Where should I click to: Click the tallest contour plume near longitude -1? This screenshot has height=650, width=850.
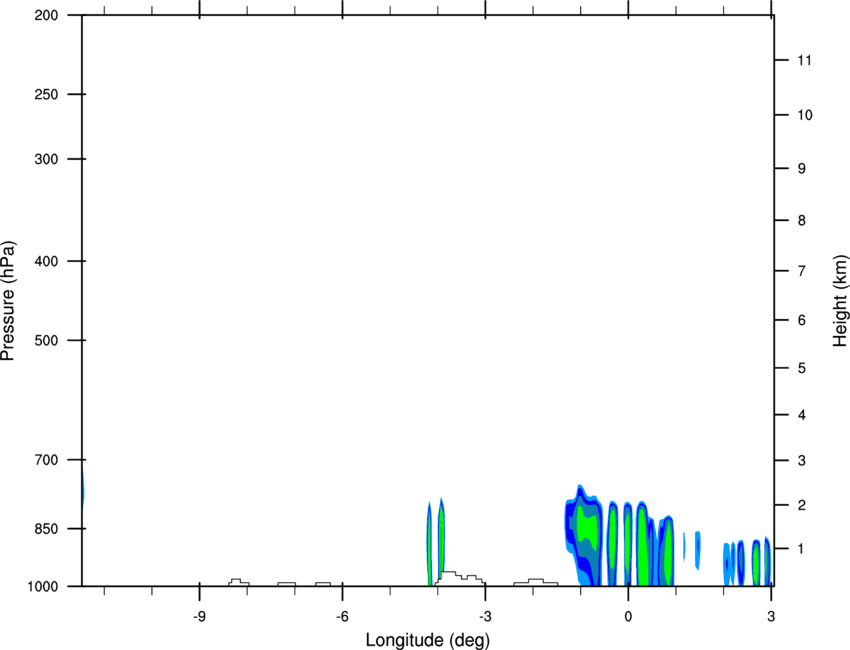pyautogui.click(x=584, y=534)
